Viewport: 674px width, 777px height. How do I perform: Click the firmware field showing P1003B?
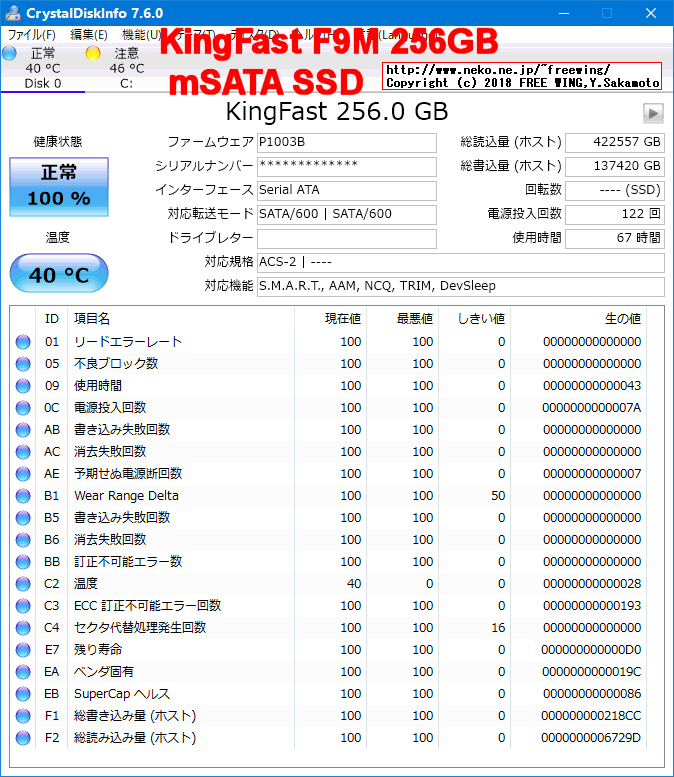click(347, 143)
